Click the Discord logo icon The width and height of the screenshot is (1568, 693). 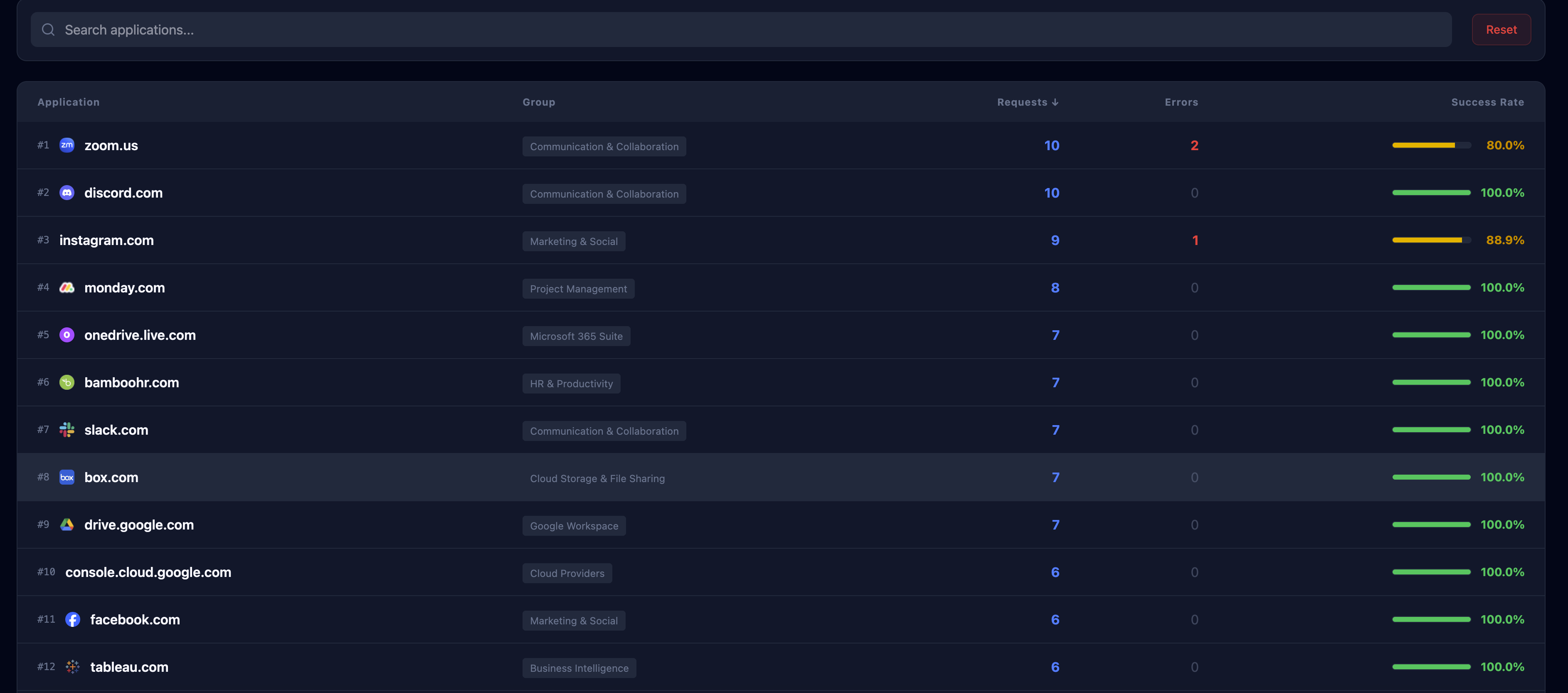coord(67,193)
